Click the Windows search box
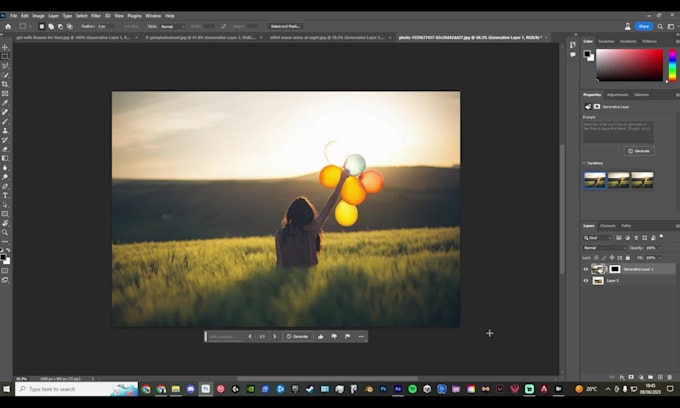 pos(76,389)
